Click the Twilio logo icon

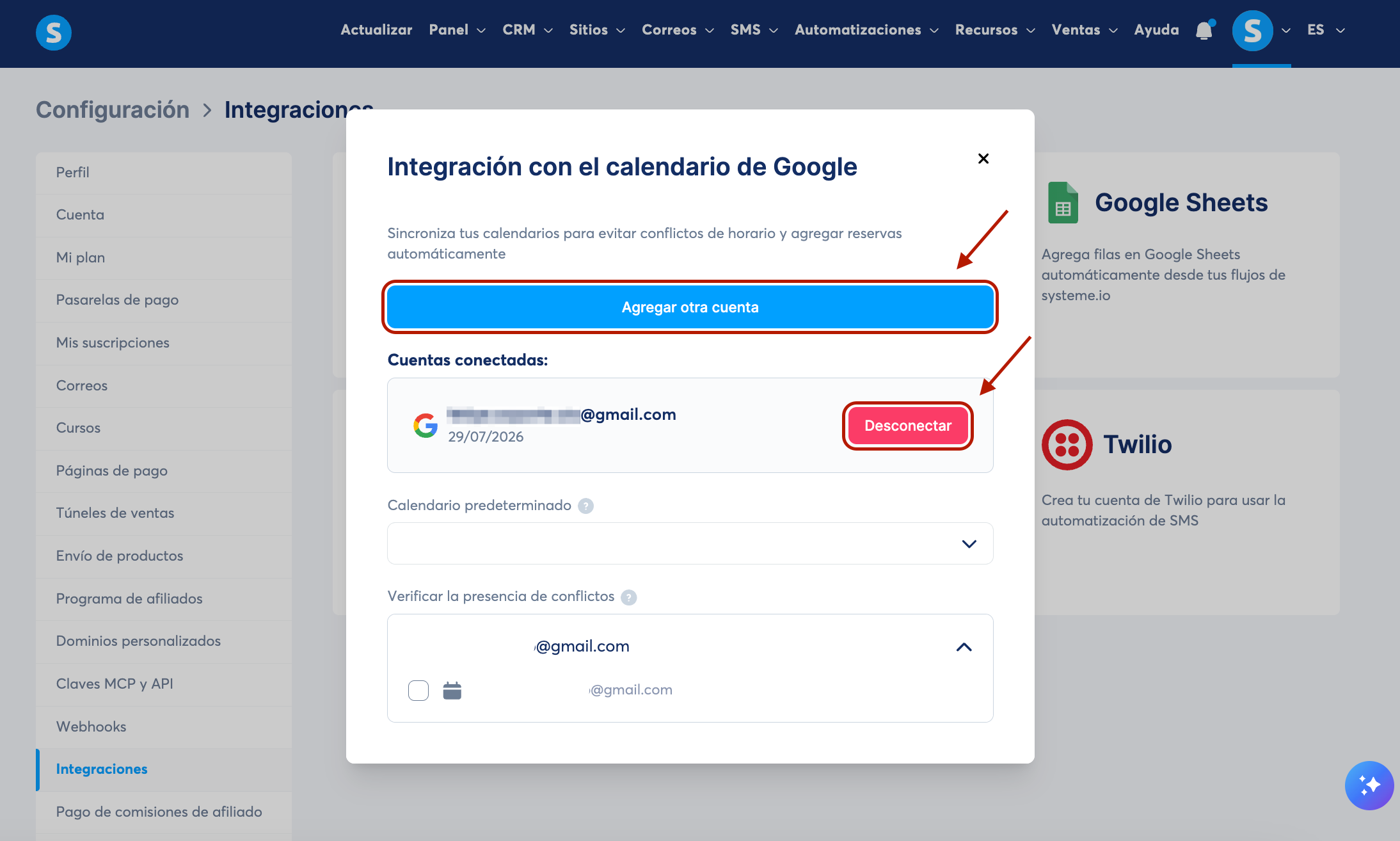click(x=1067, y=444)
